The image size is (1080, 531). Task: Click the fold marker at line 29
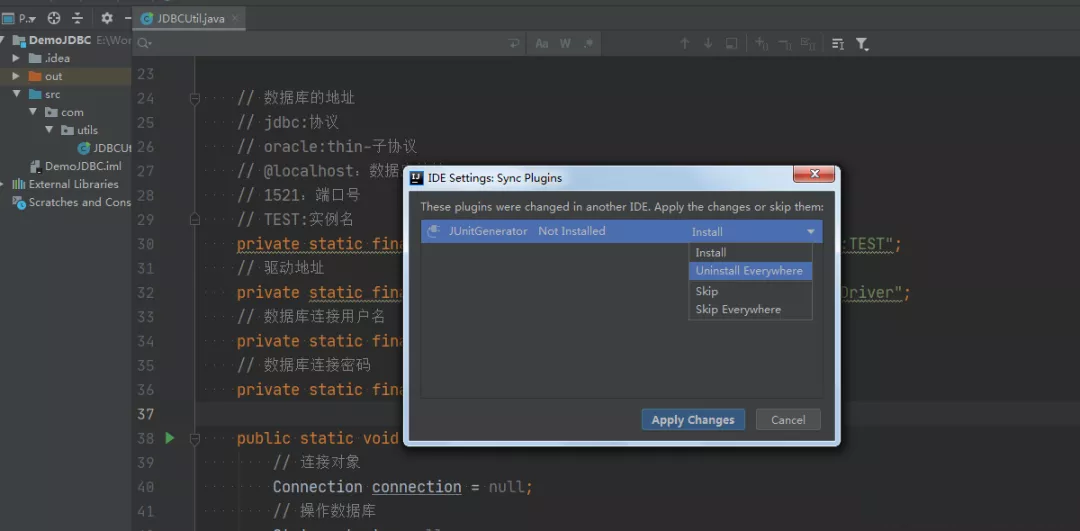(194, 220)
